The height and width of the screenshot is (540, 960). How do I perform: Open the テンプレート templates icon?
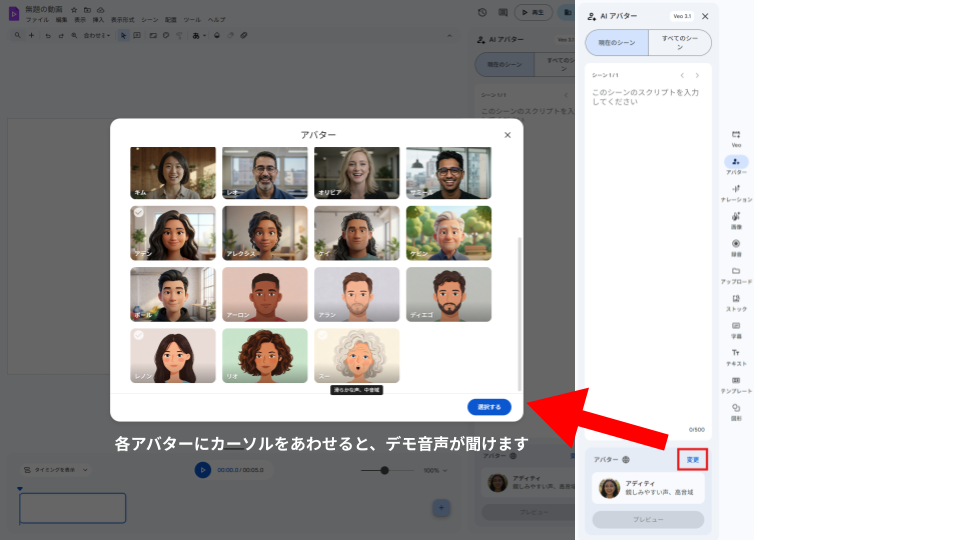click(736, 381)
